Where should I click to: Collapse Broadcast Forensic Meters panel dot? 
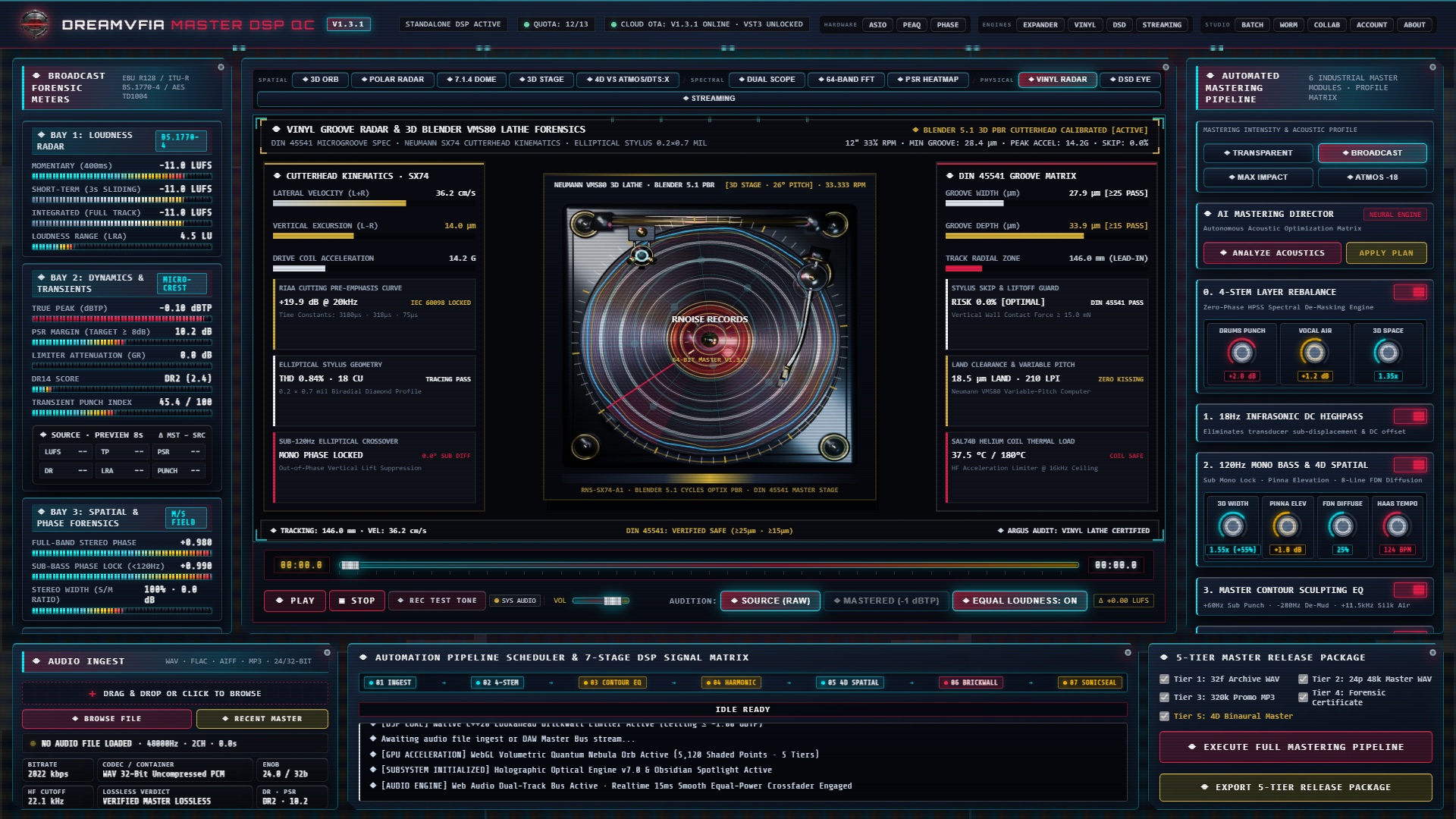click(221, 67)
